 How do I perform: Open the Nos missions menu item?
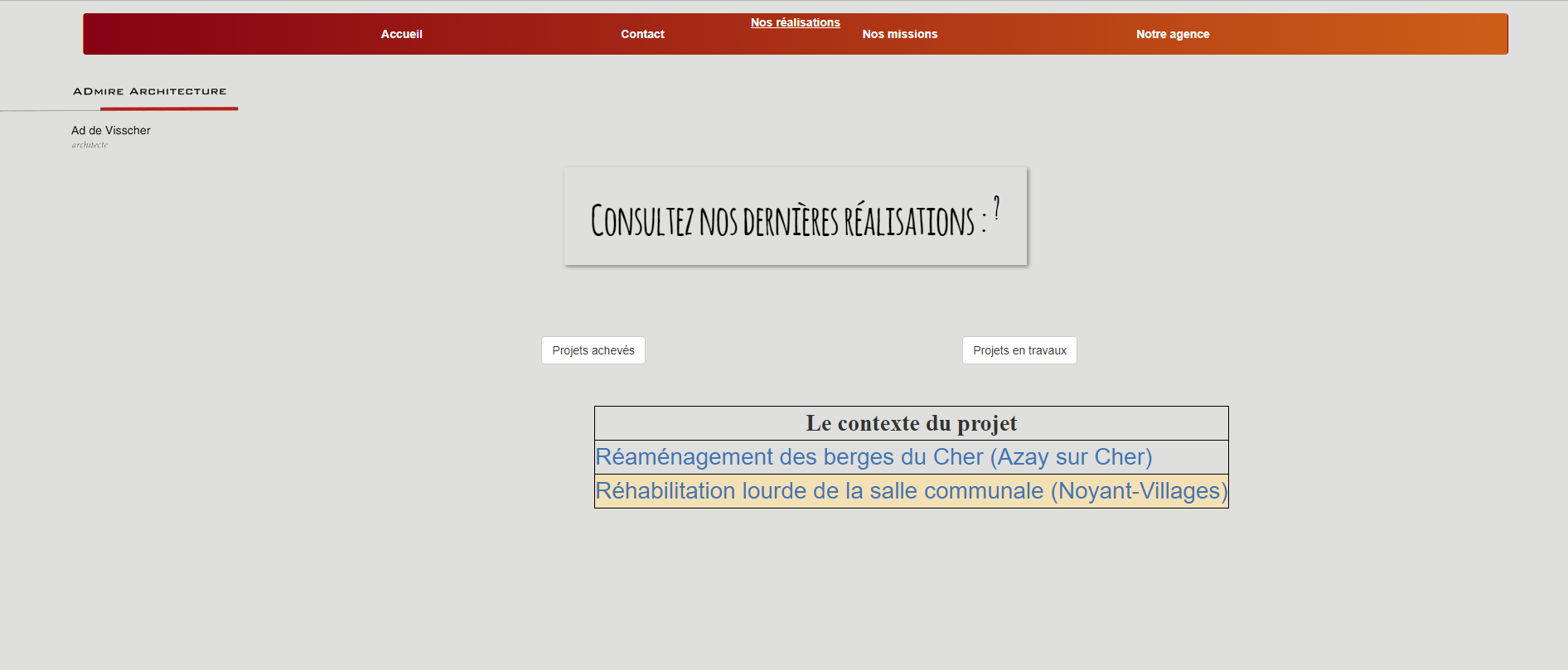click(x=899, y=34)
